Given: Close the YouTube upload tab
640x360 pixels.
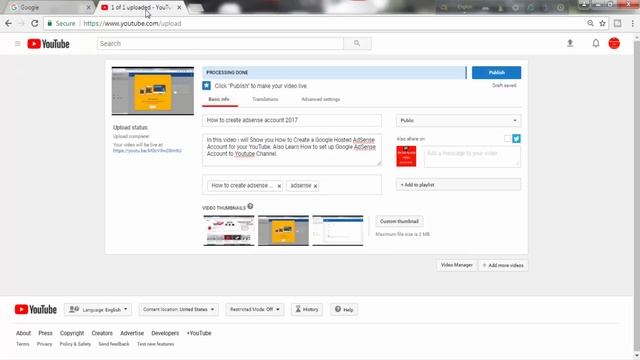Looking at the screenshot, I should 179,7.
